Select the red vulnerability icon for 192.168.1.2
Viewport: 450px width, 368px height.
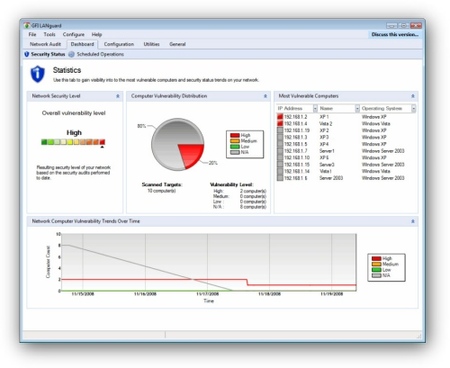280,117
